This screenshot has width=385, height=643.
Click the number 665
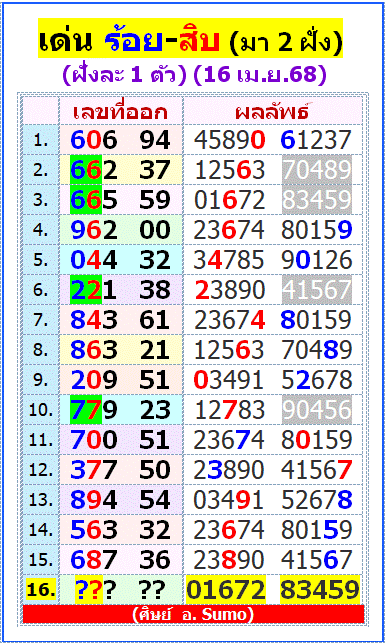click(94, 200)
